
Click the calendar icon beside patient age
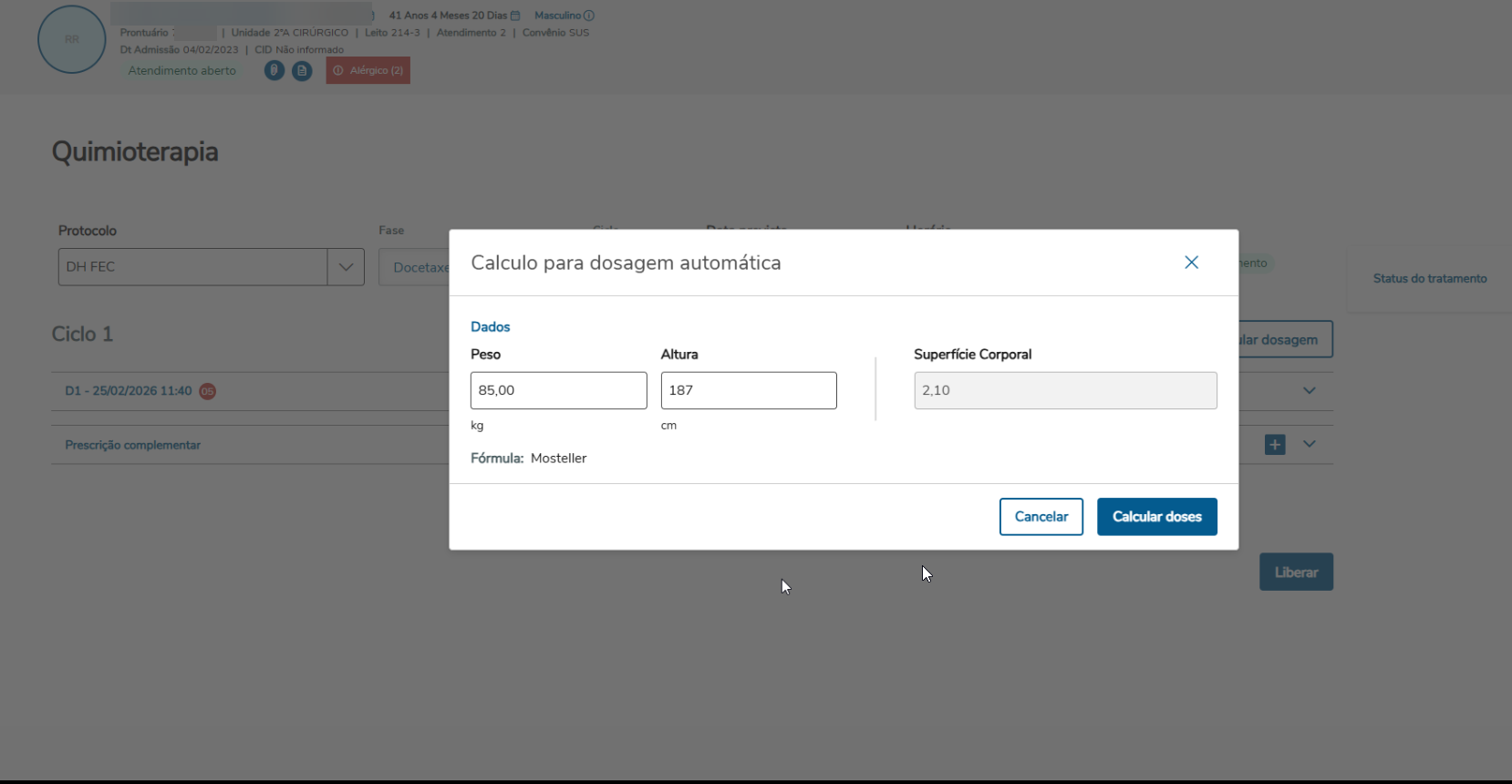pos(515,15)
